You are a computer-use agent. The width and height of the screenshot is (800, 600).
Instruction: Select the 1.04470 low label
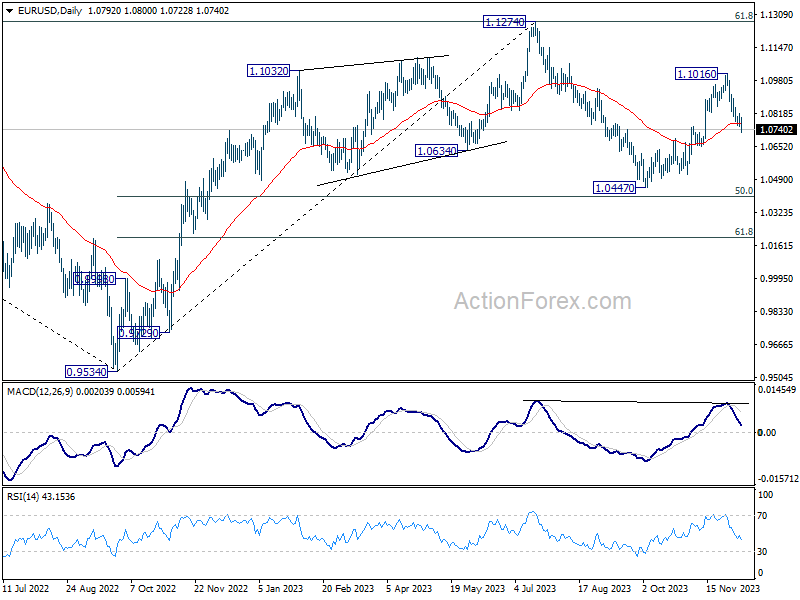coord(615,188)
